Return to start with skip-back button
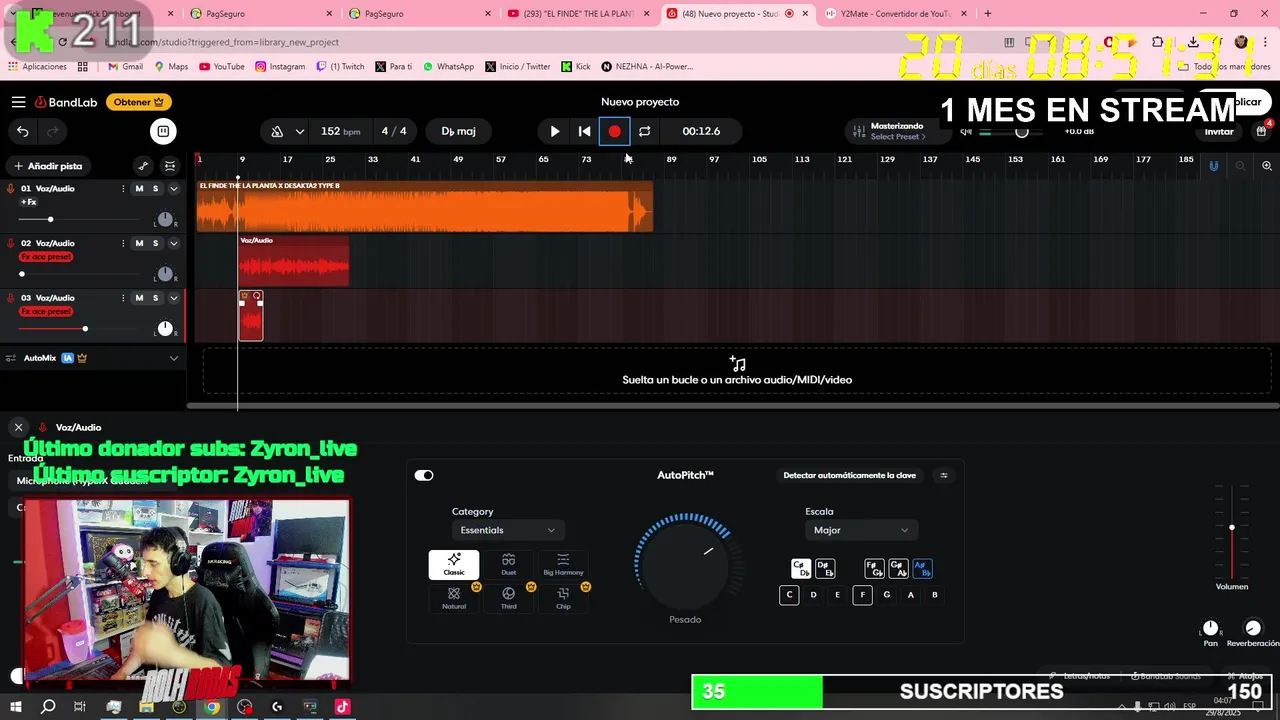This screenshot has width=1280, height=720. pyautogui.click(x=585, y=131)
